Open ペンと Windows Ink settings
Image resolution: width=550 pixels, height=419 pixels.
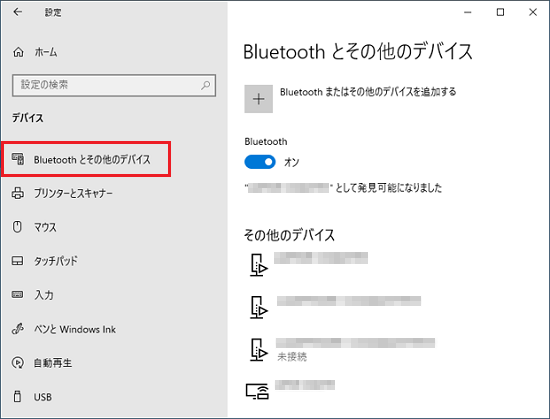75,329
